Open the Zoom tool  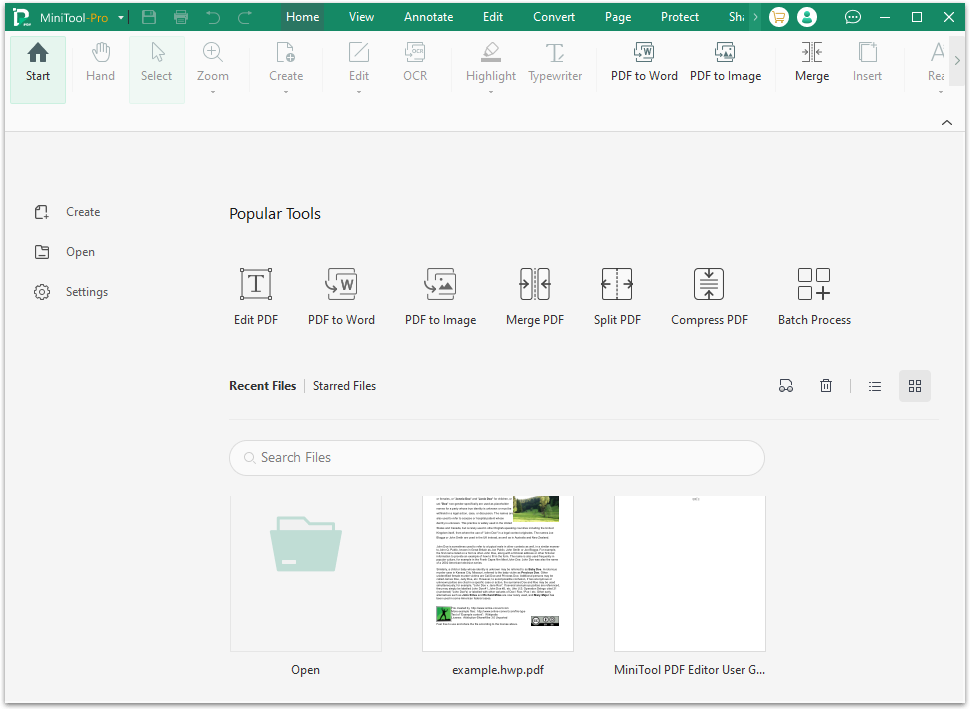(213, 62)
